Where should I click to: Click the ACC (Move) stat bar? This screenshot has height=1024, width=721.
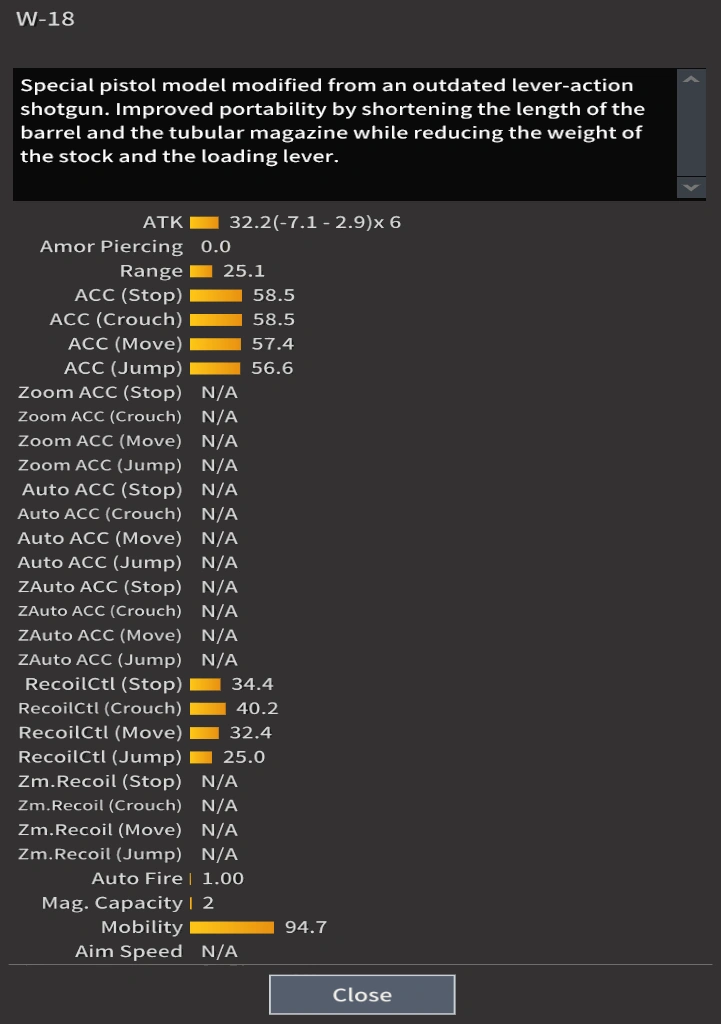click(x=215, y=344)
